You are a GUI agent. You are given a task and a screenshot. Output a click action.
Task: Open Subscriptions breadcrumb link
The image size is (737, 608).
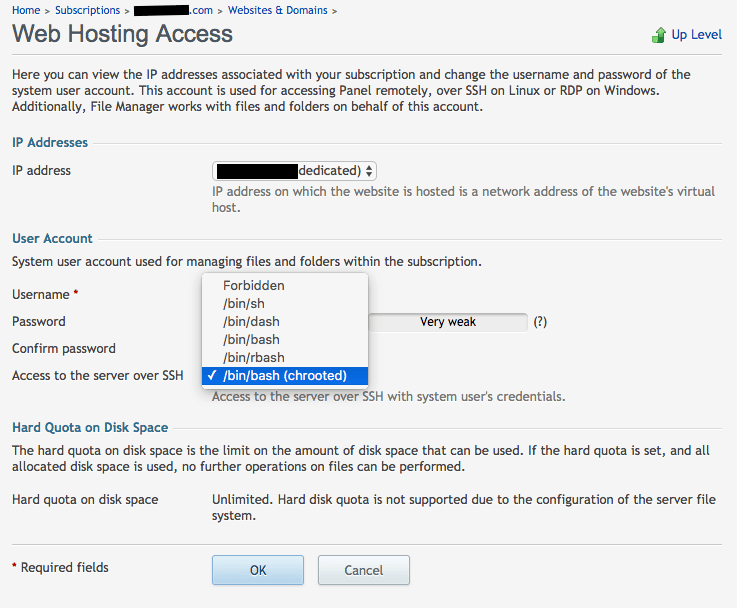(87, 10)
